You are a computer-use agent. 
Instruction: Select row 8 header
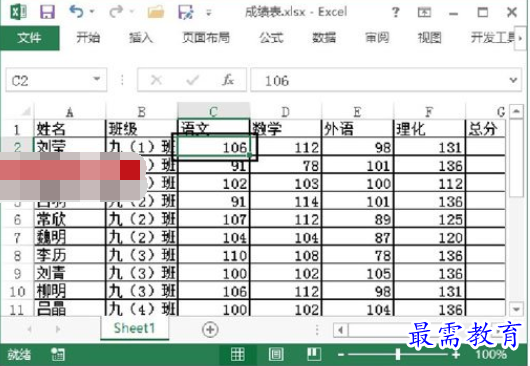(18, 255)
